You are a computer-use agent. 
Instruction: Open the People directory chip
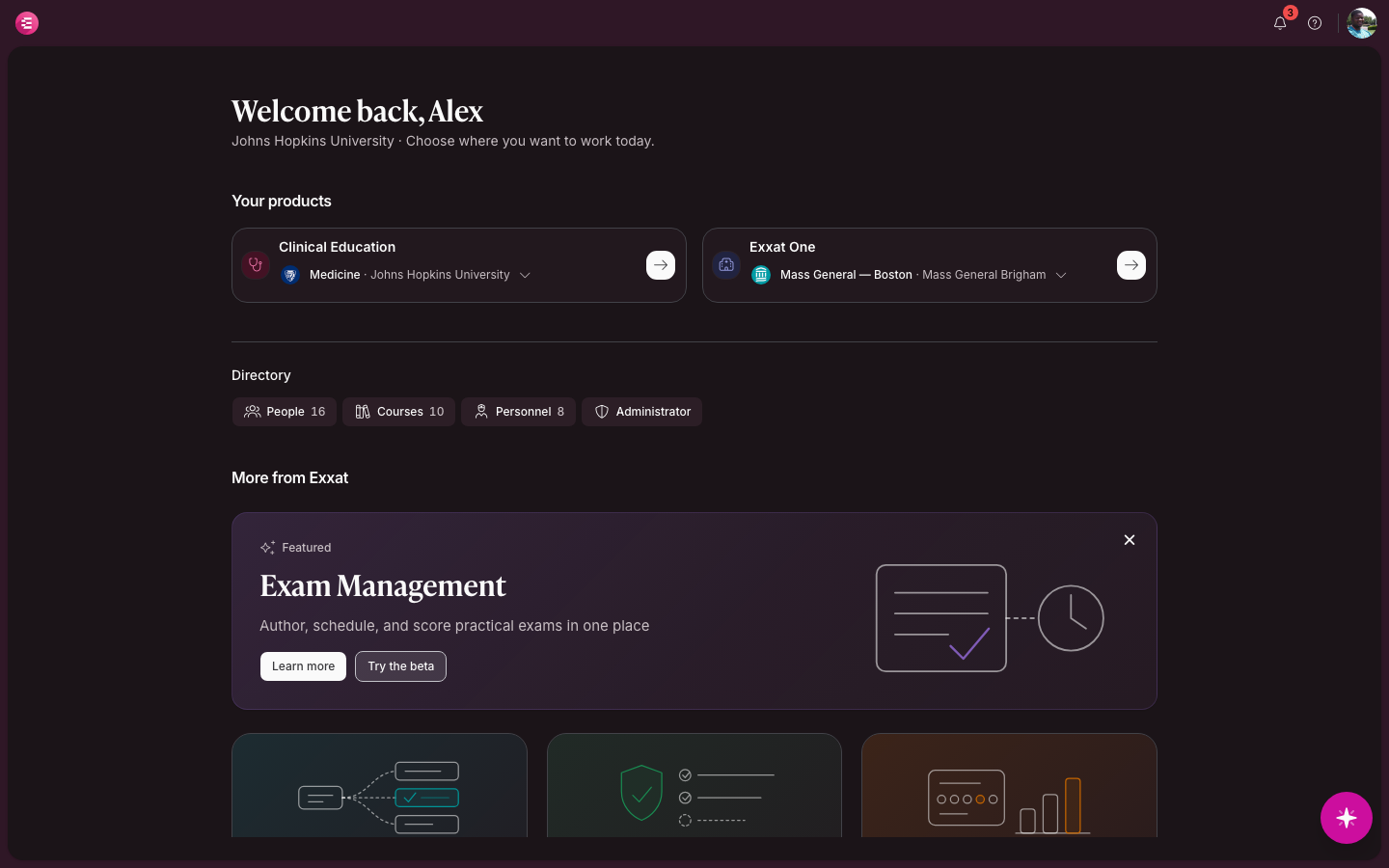coord(285,412)
